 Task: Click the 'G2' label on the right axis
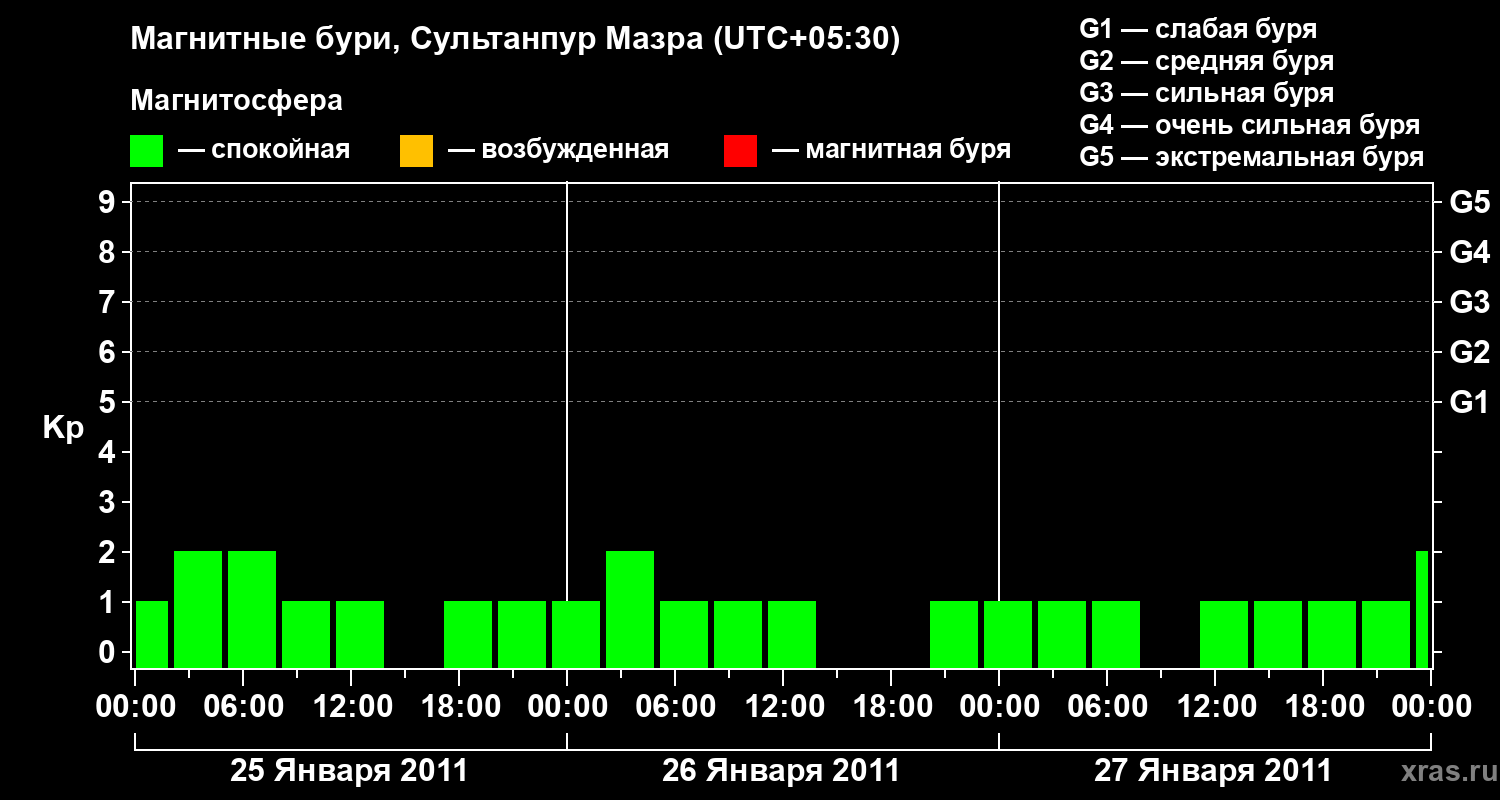[x=1469, y=352]
